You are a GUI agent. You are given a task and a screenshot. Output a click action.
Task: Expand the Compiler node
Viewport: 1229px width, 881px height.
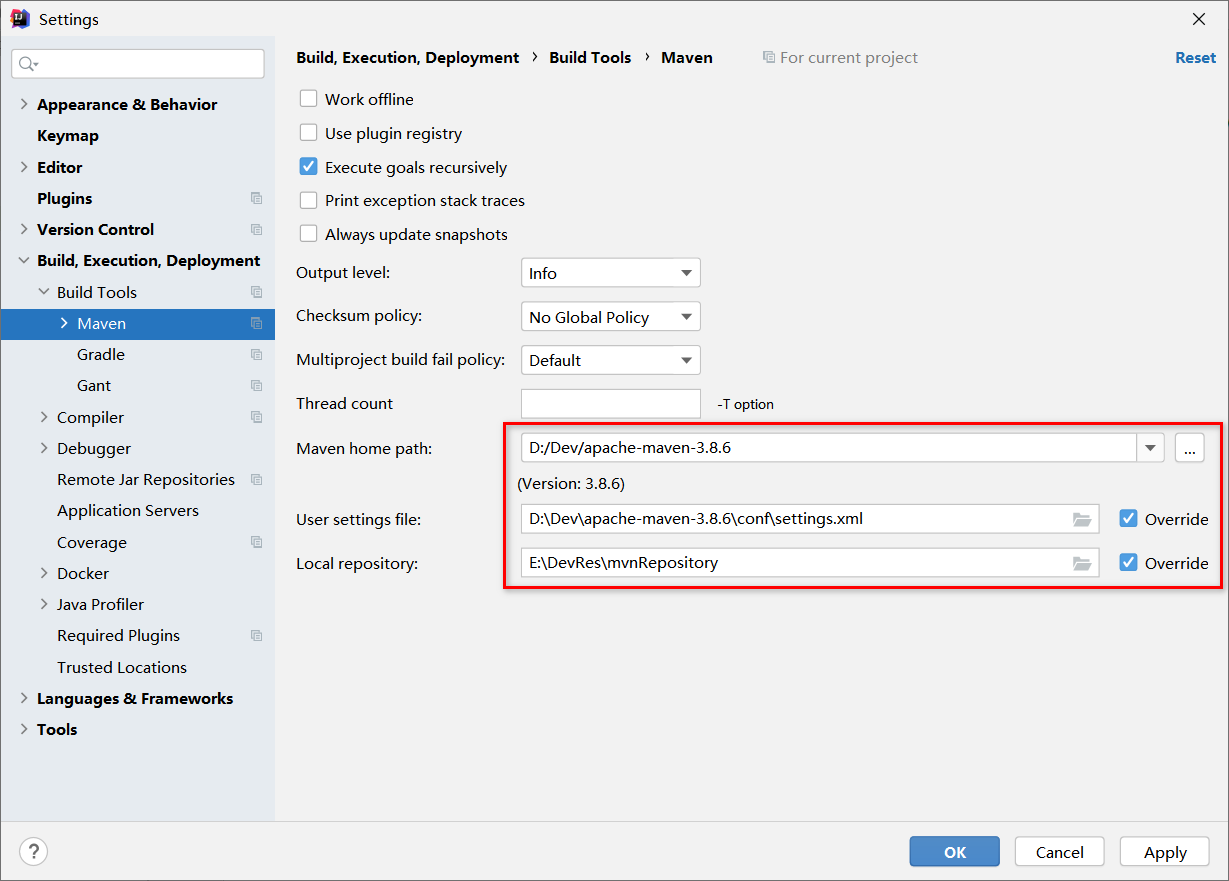pos(44,417)
